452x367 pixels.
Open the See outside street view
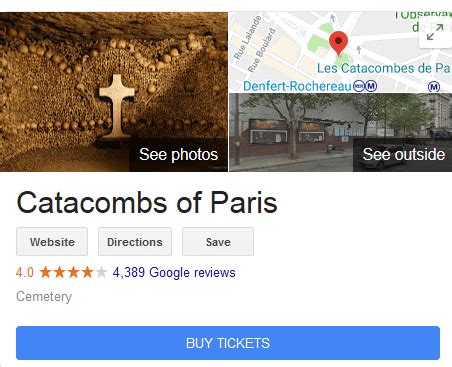click(x=403, y=155)
